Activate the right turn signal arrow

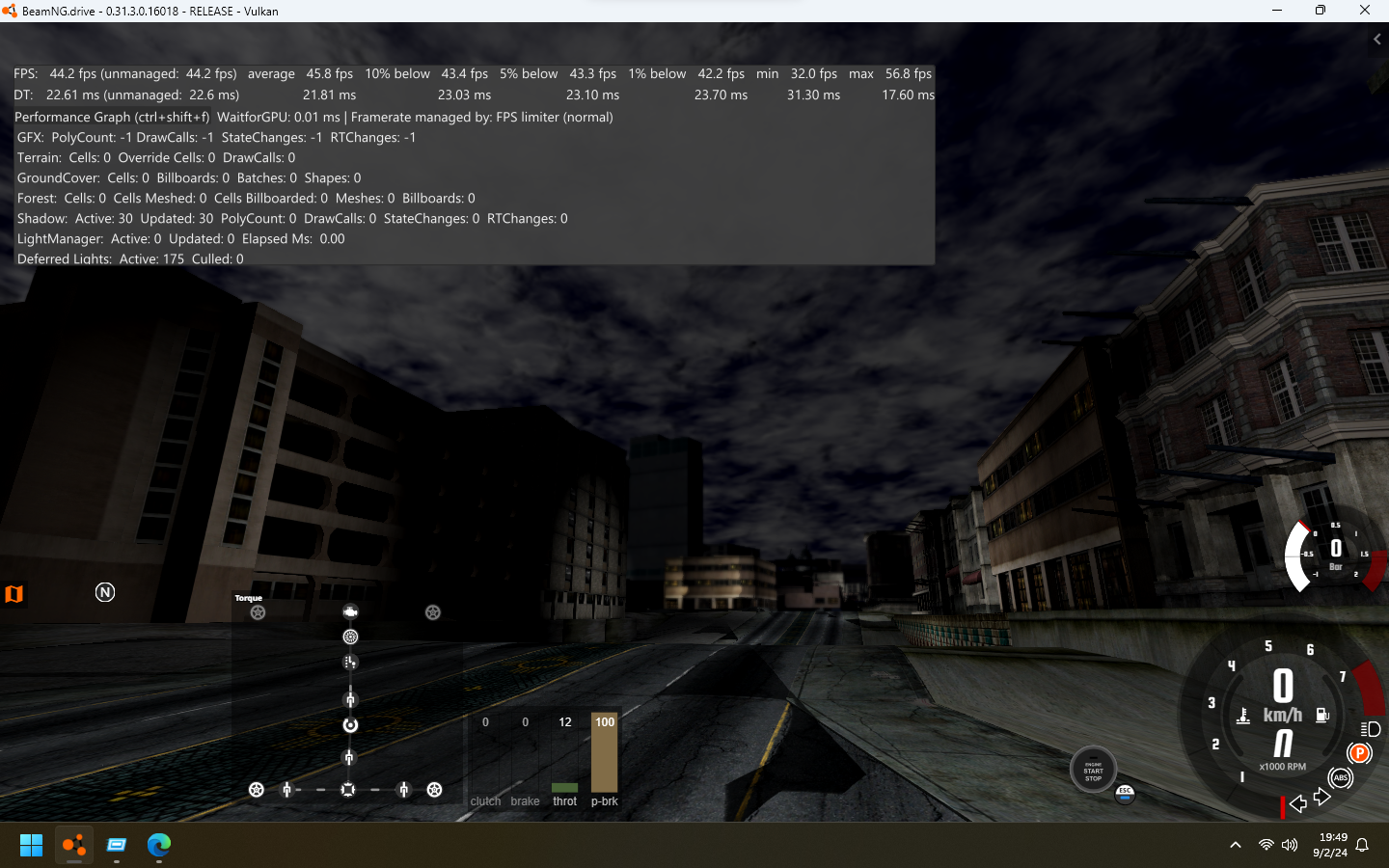[x=1322, y=798]
